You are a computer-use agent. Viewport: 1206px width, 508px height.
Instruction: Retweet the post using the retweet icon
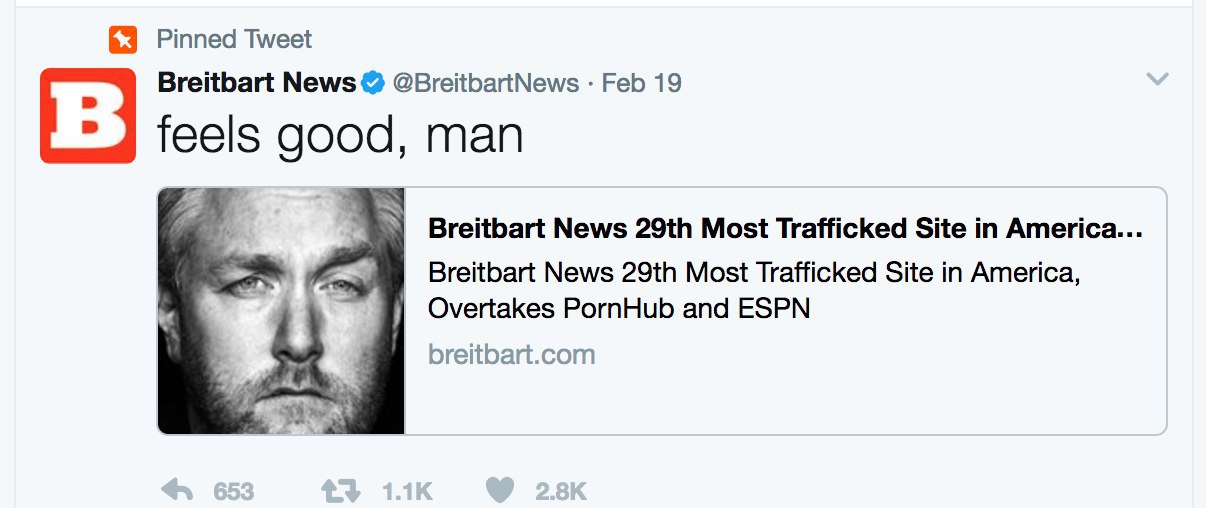(339, 491)
